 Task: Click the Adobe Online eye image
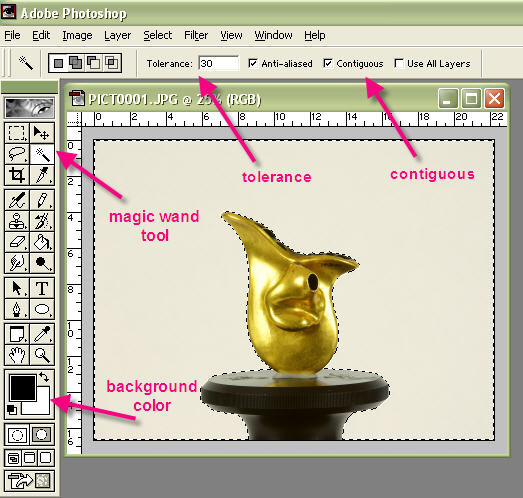tap(29, 108)
